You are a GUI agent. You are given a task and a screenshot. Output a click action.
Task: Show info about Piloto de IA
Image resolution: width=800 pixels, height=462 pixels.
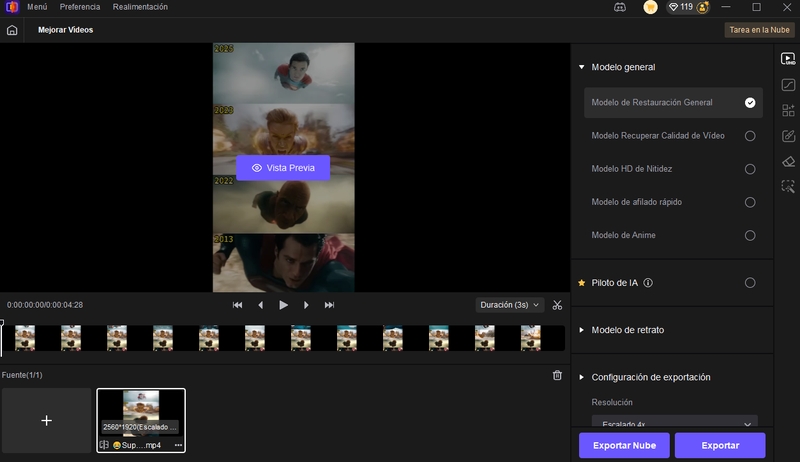(648, 283)
